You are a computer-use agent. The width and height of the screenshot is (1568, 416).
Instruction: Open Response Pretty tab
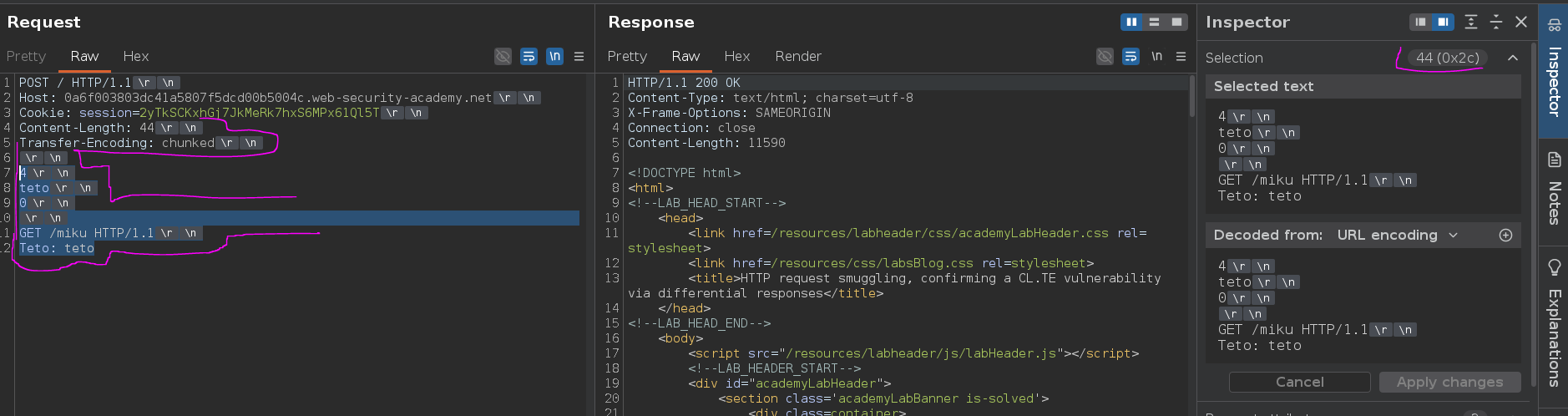pyautogui.click(x=627, y=56)
